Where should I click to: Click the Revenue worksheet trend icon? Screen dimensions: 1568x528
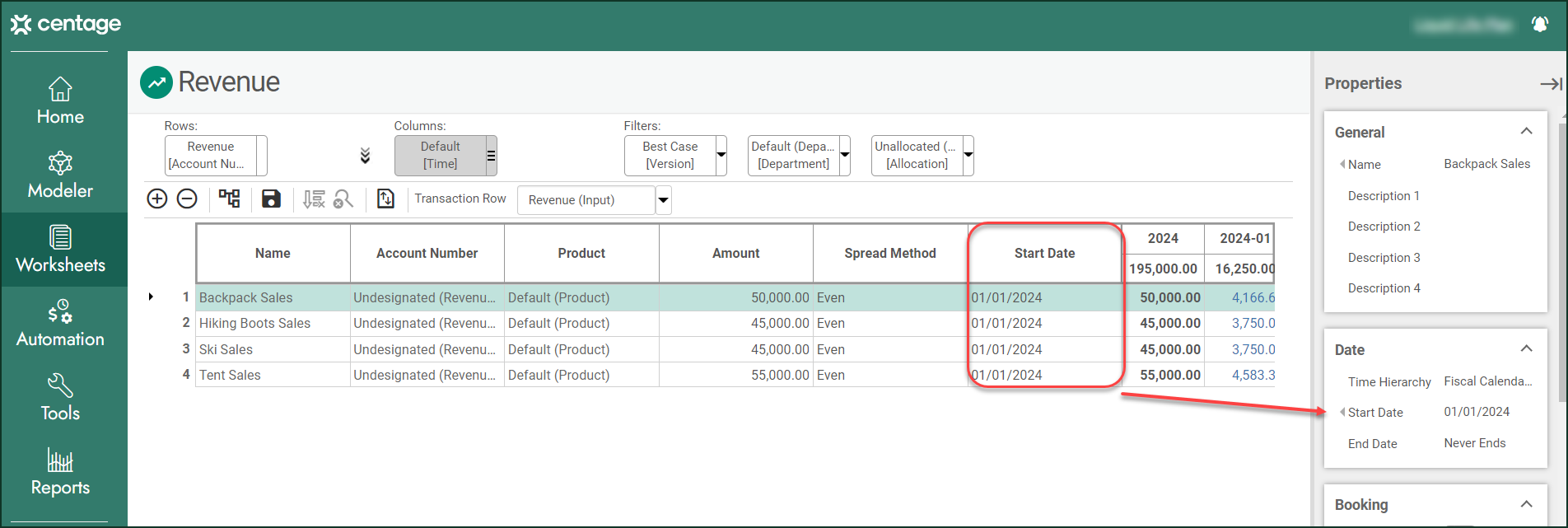click(x=156, y=82)
